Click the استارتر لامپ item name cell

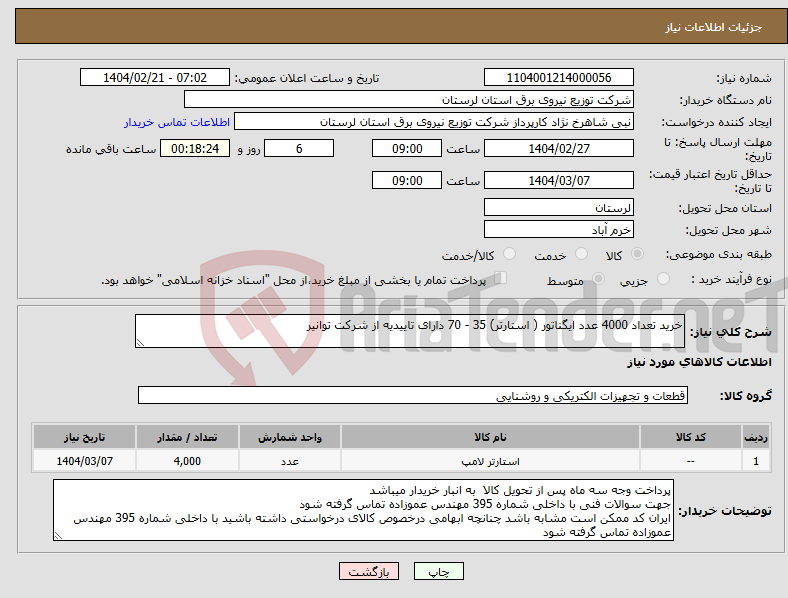point(490,461)
